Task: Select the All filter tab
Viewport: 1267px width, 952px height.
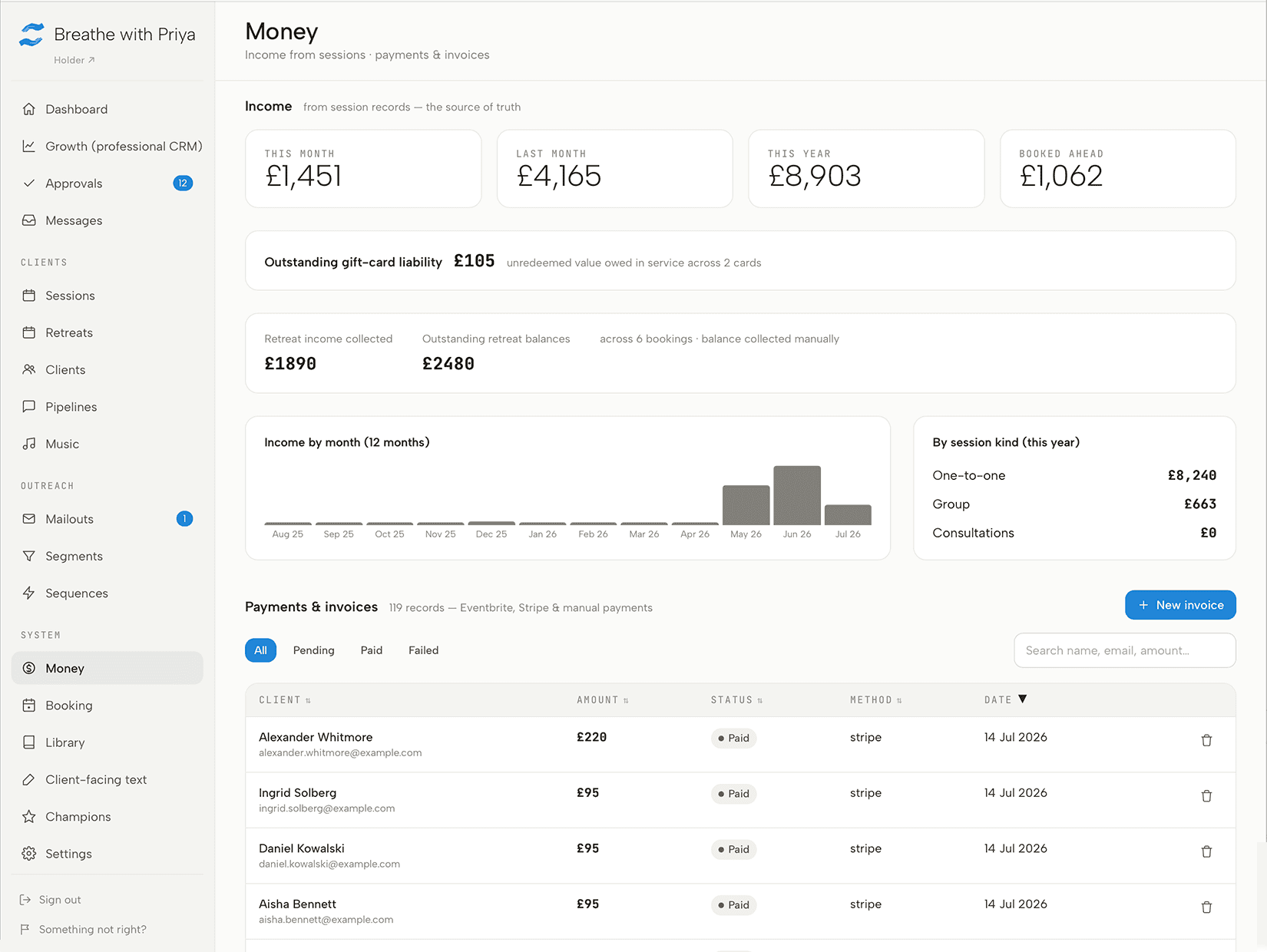Action: (x=260, y=650)
